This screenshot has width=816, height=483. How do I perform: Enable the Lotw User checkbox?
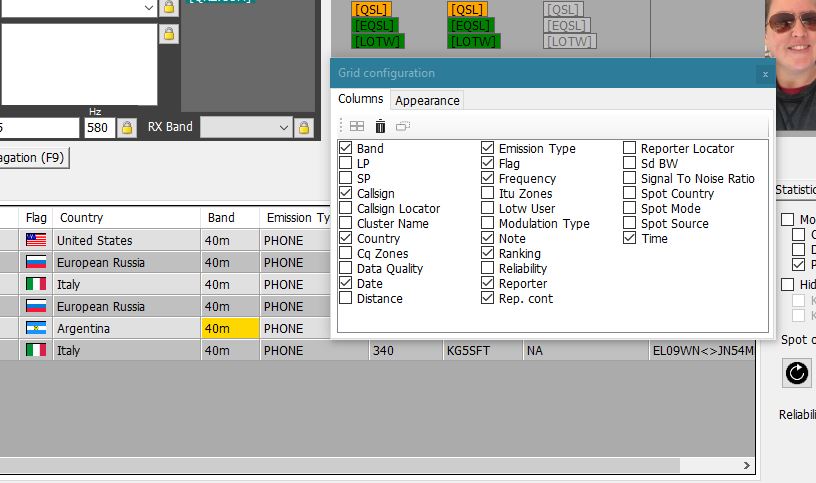(488, 208)
